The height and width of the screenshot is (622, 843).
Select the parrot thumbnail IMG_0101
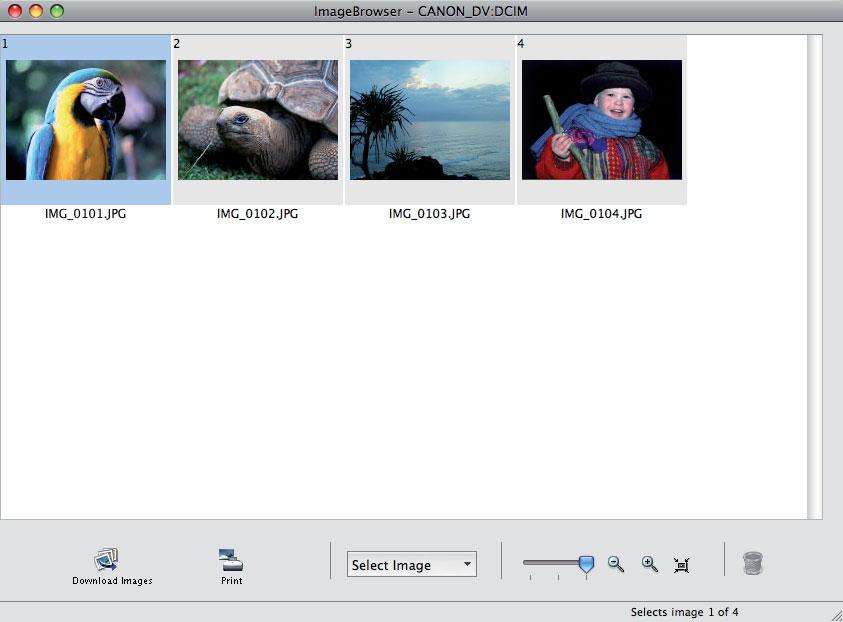pos(86,120)
